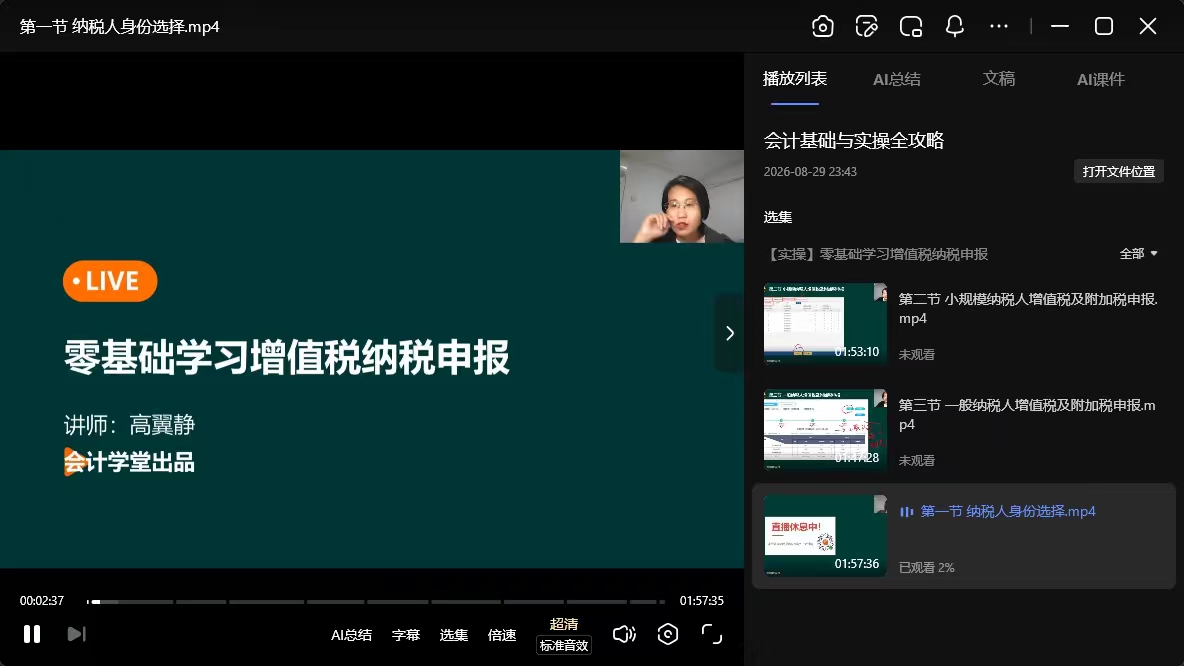Select the 第一节 纳税人身份选择 thumbnail
The height and width of the screenshot is (666, 1184).
[825, 536]
